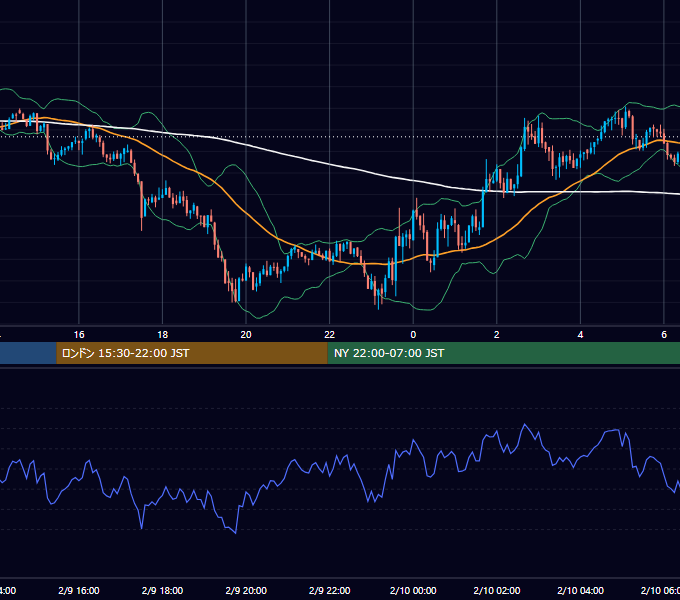Click the blue session bar before ロンドン

tap(28, 353)
